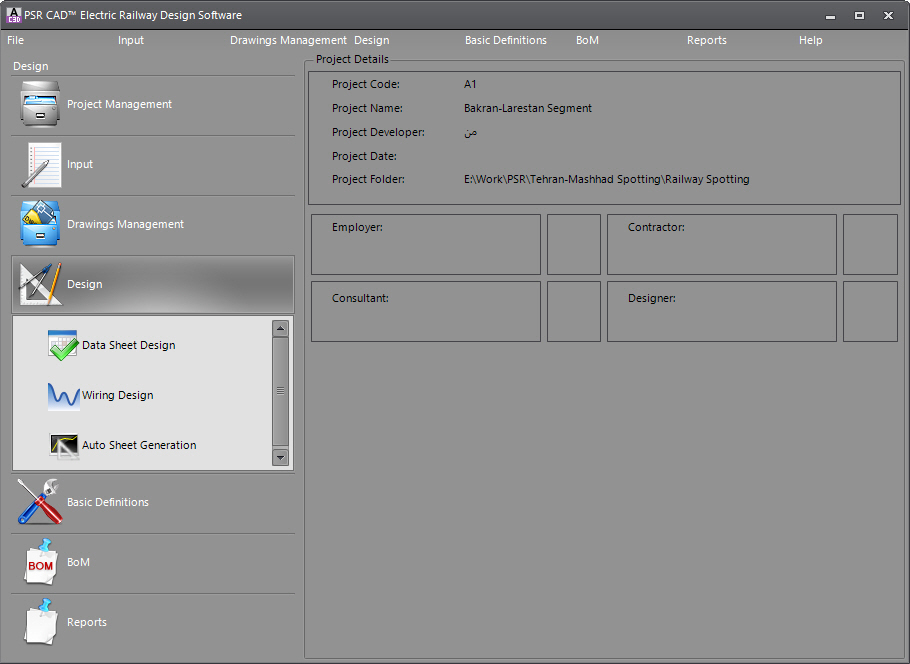Click the logo box next to Designer
Image resolution: width=910 pixels, height=664 pixels.
coord(871,312)
